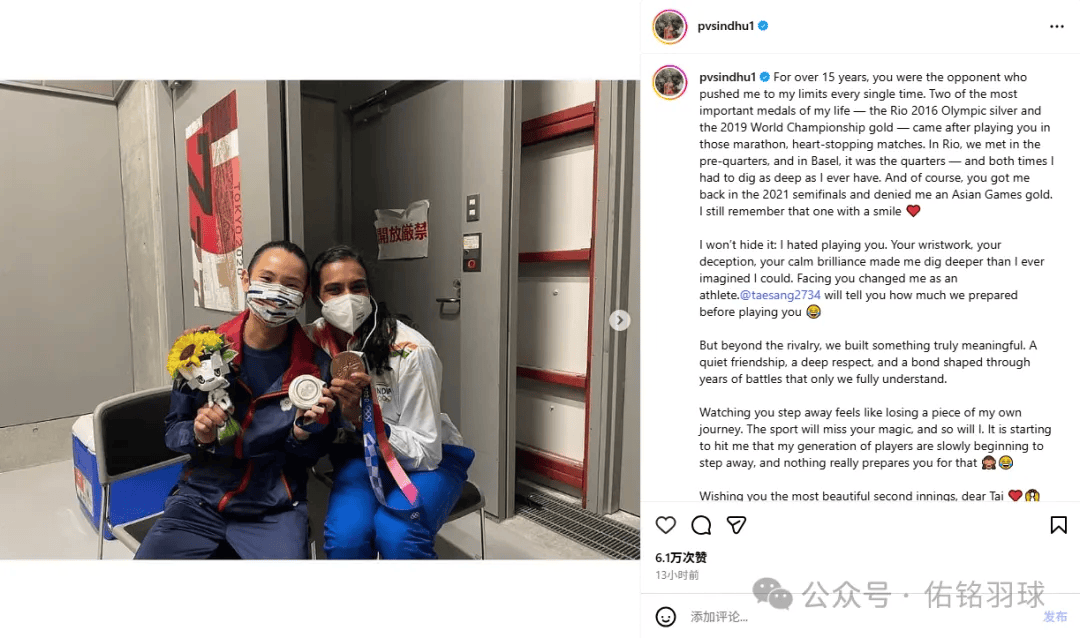Save the post with the bookmark icon
The height and width of the screenshot is (638, 1080).
[1059, 525]
